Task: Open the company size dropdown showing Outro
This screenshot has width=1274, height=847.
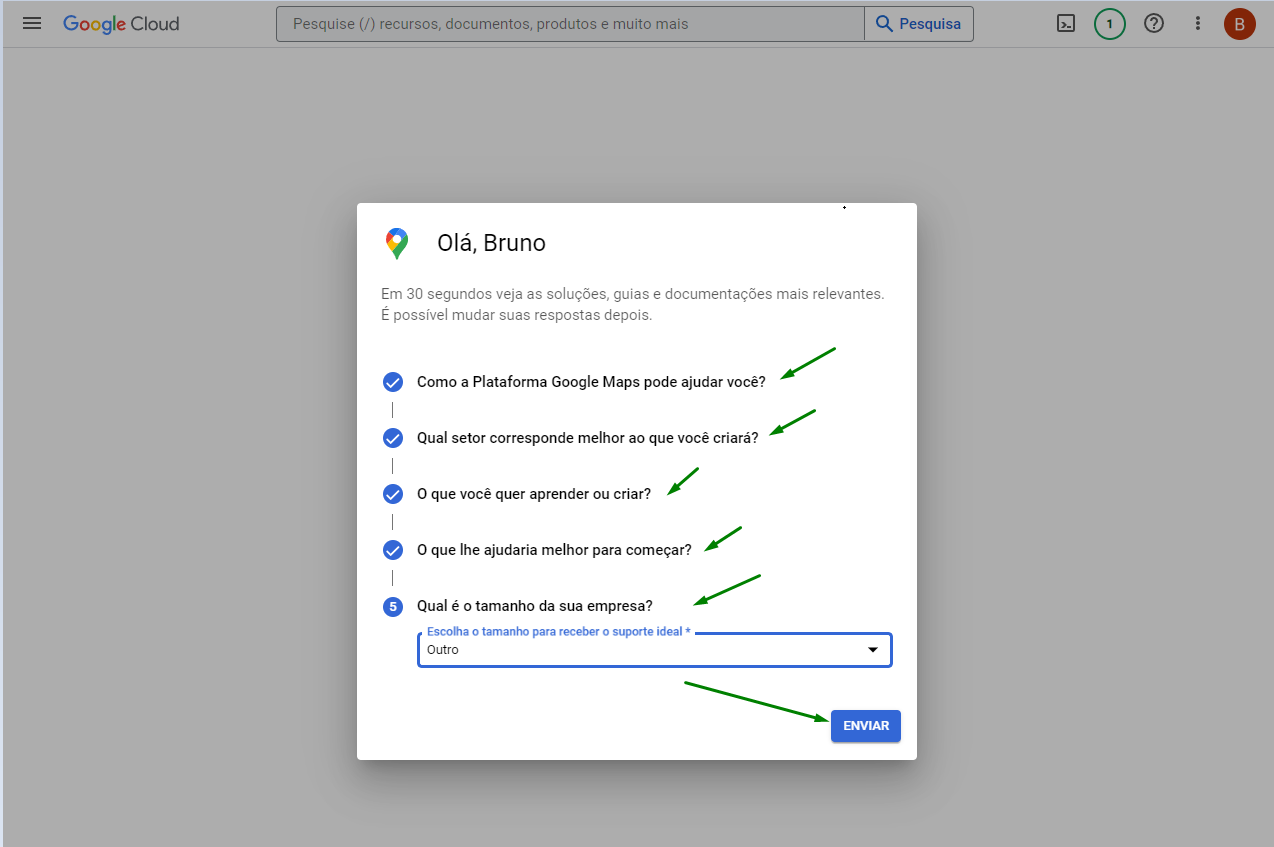Action: [x=654, y=649]
